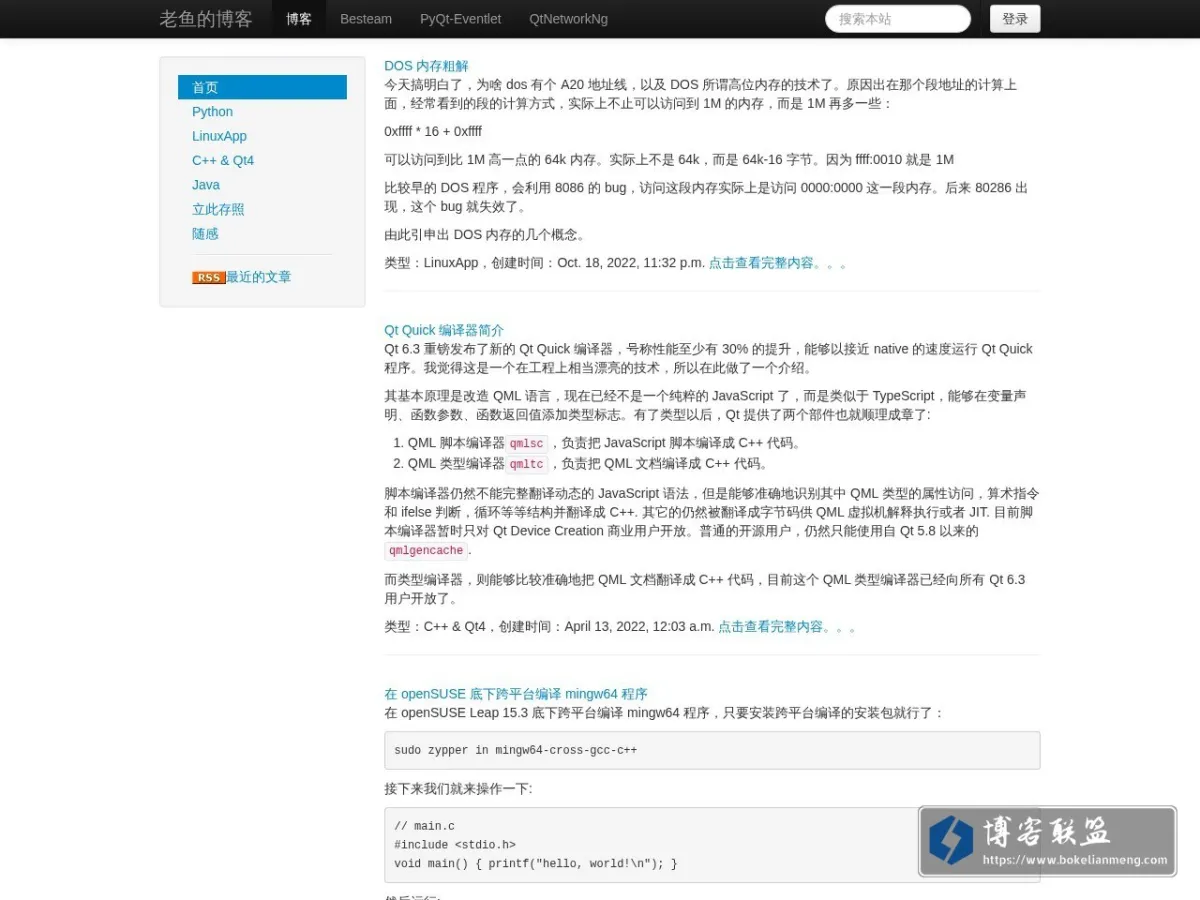The height and width of the screenshot is (900, 1200).
Task: Click the 登录 login button
Action: pyautogui.click(x=1015, y=19)
